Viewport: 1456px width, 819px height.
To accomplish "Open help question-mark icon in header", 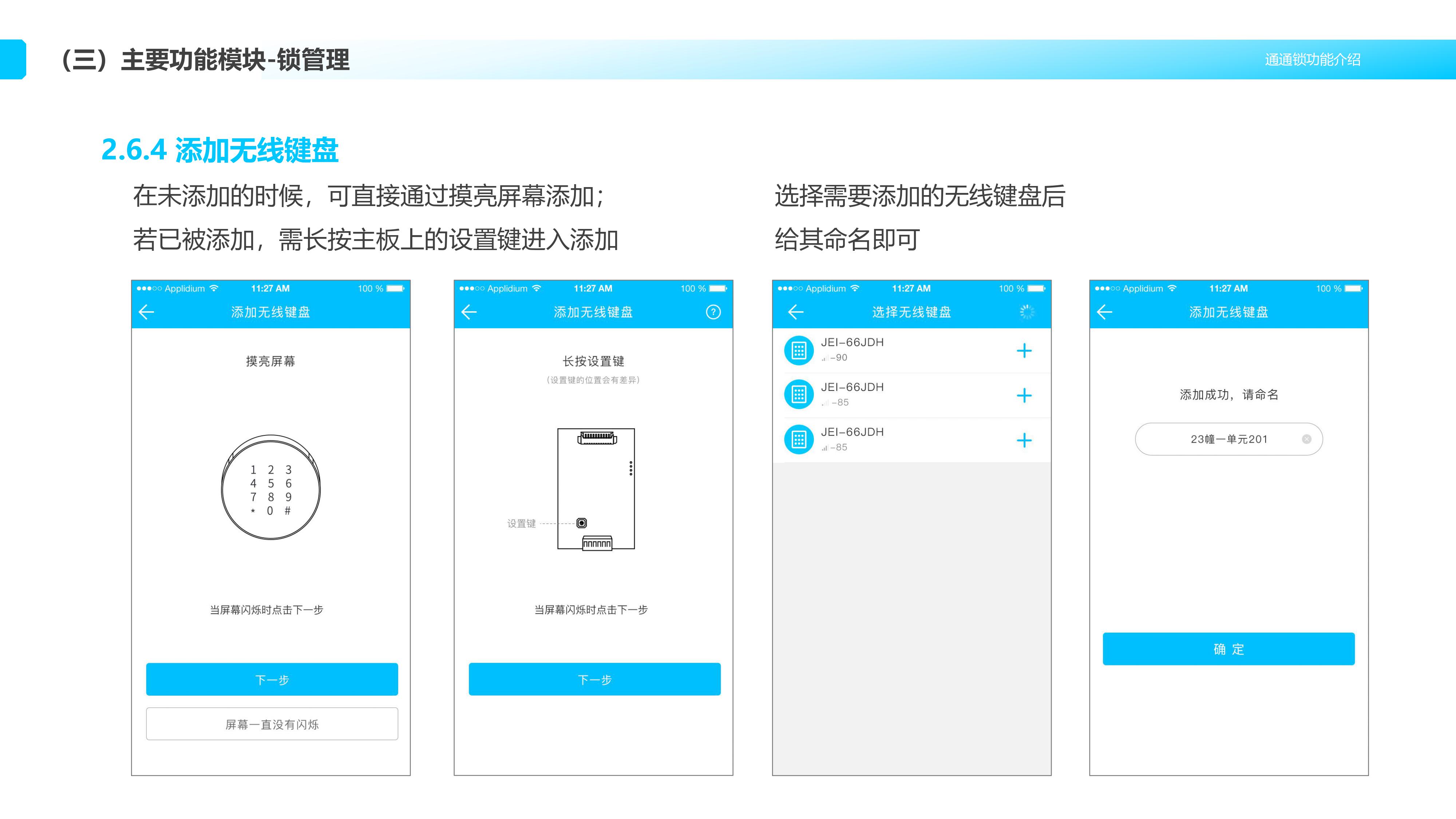I will point(713,312).
